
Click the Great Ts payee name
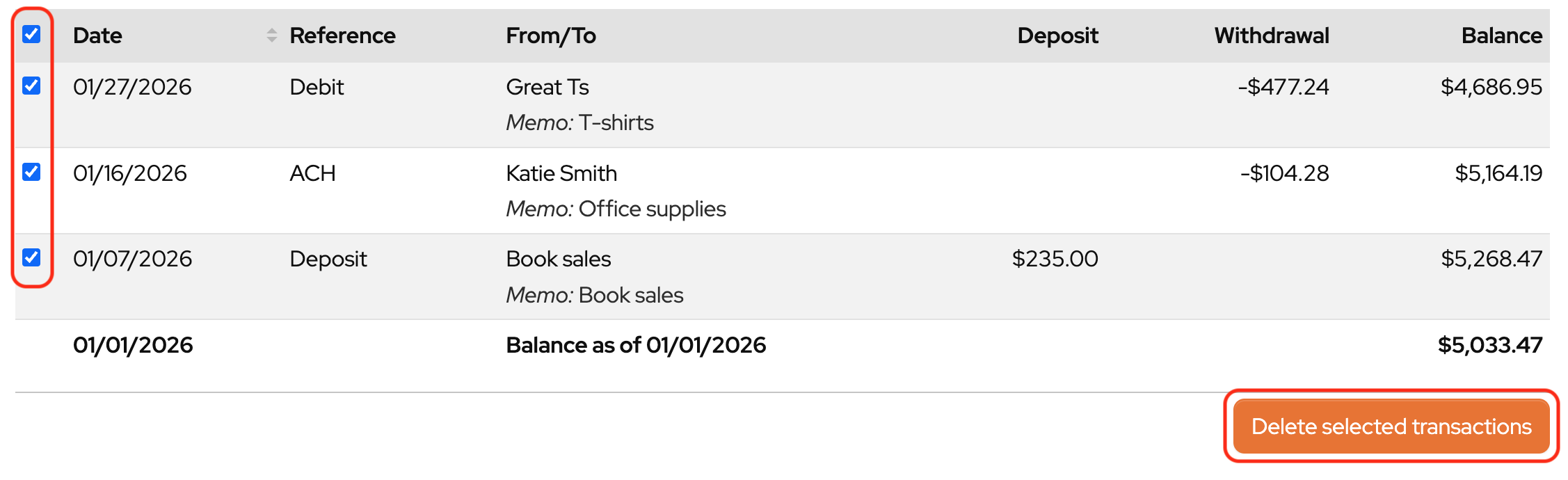click(x=547, y=87)
